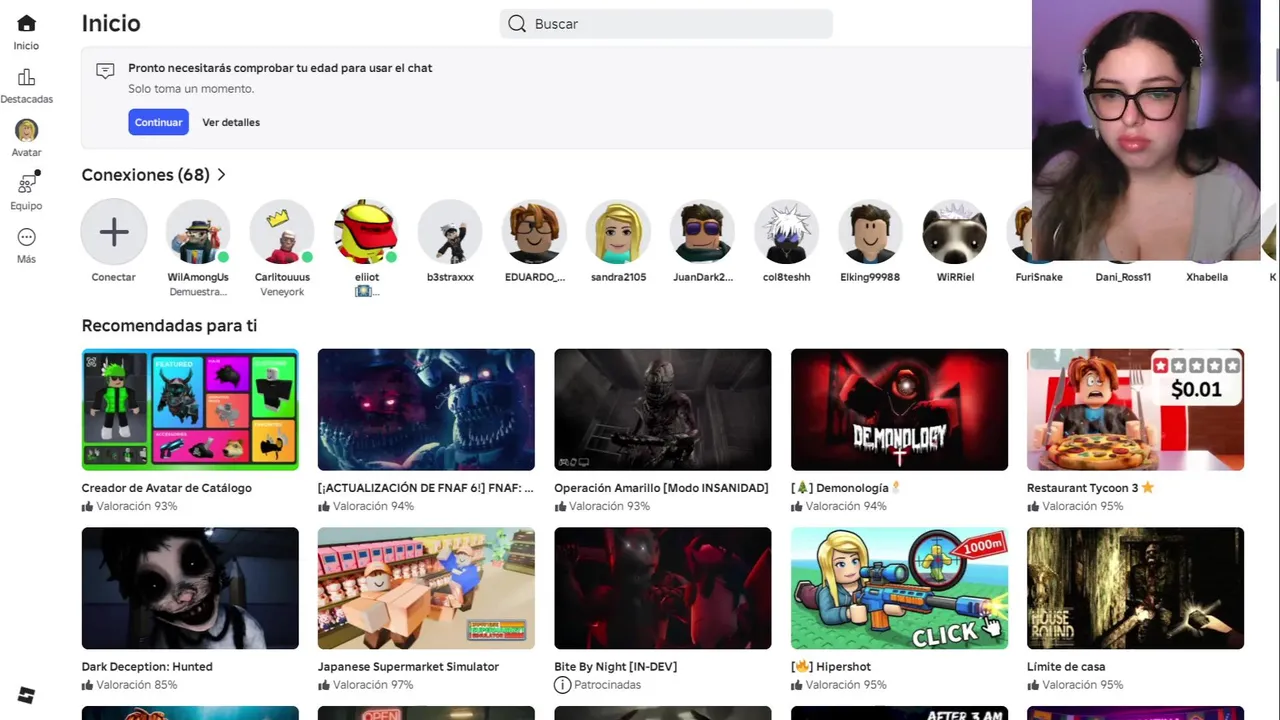
Task: Open Hipershot game thumbnail
Action: coord(899,588)
